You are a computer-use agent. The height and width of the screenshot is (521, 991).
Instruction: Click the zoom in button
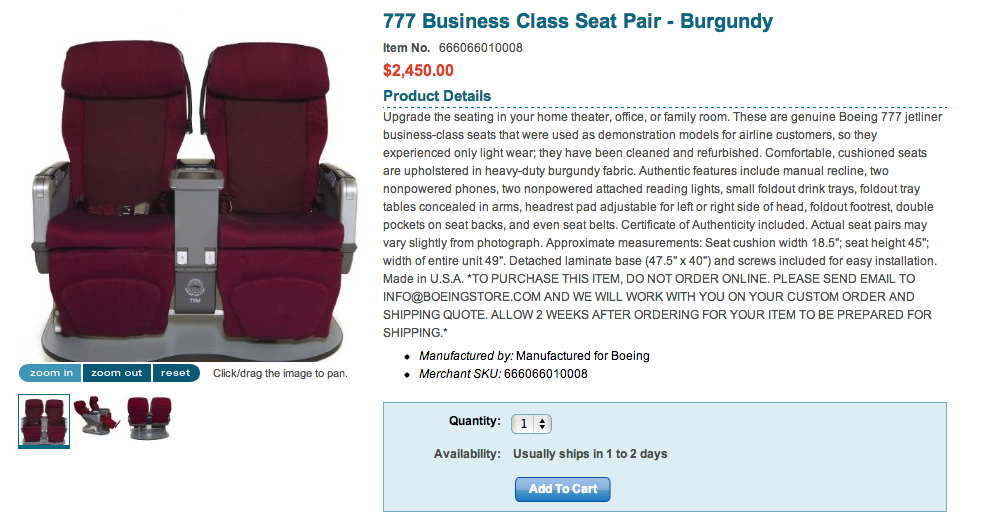51,373
